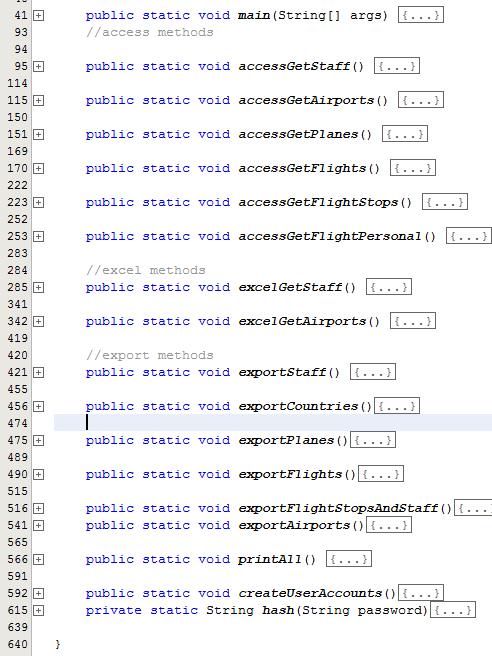Unfold exportStaff using line 421 plus icon
Image resolution: width=492 pixels, height=656 pixels.
click(x=38, y=372)
